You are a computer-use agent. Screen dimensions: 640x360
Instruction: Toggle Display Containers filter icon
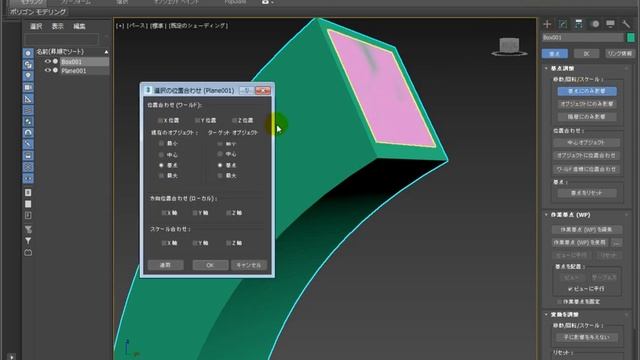(x=28, y=156)
